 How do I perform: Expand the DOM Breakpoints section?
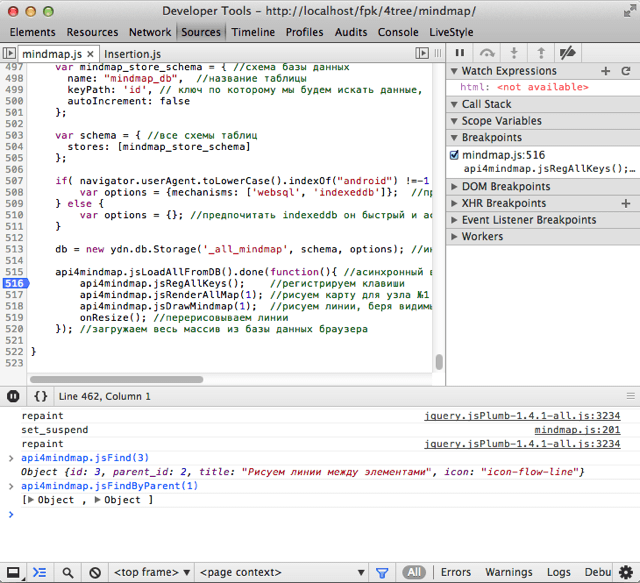pos(505,186)
